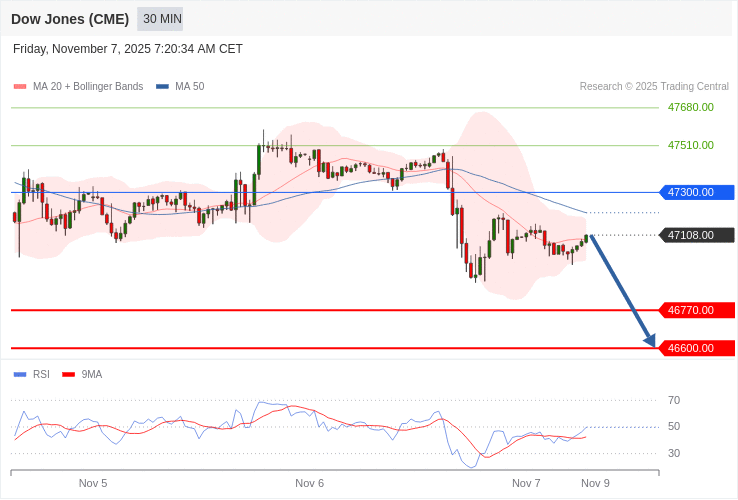Click the 30 MIN timeframe button

(160, 19)
